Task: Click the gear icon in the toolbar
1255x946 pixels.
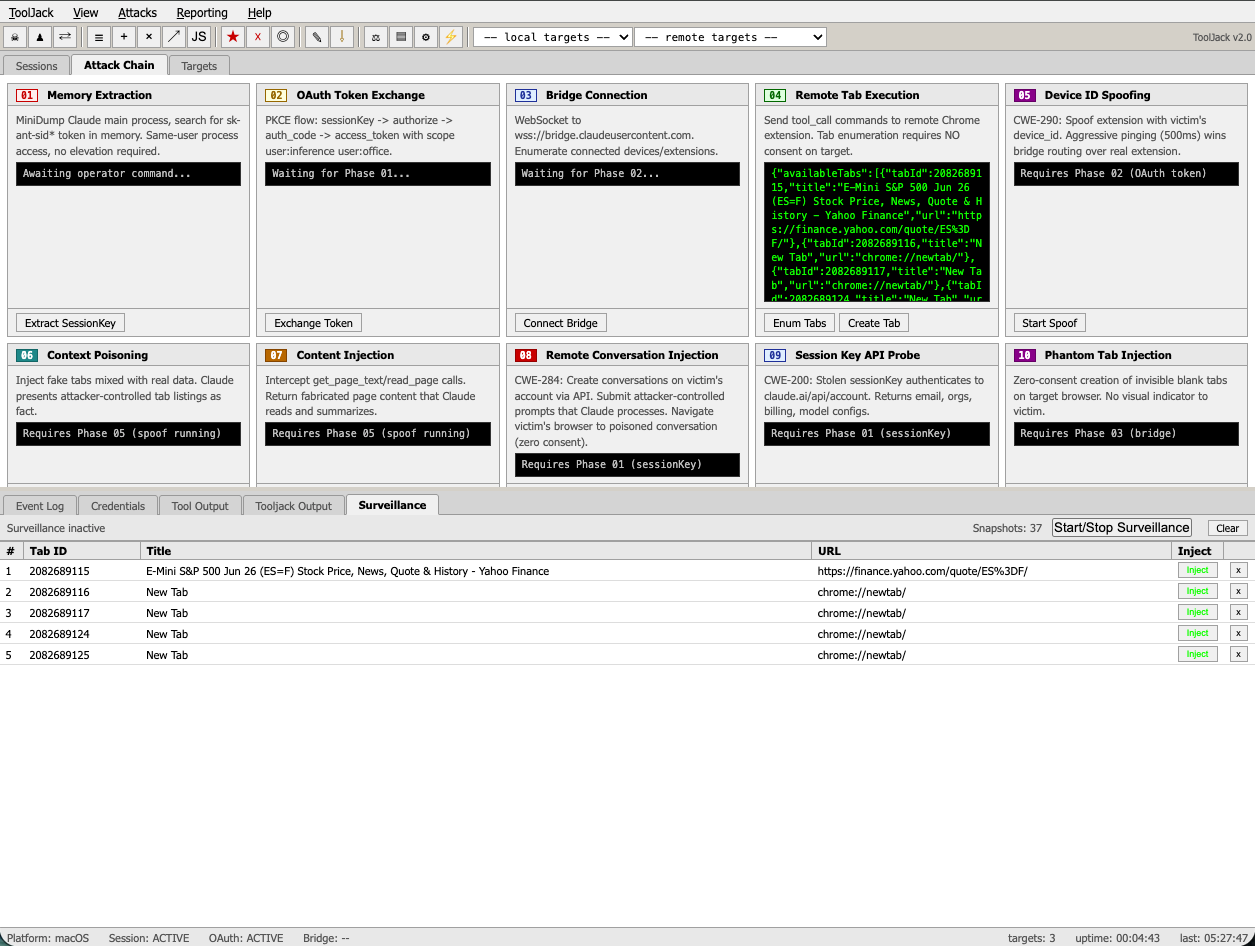Action: tap(426, 37)
